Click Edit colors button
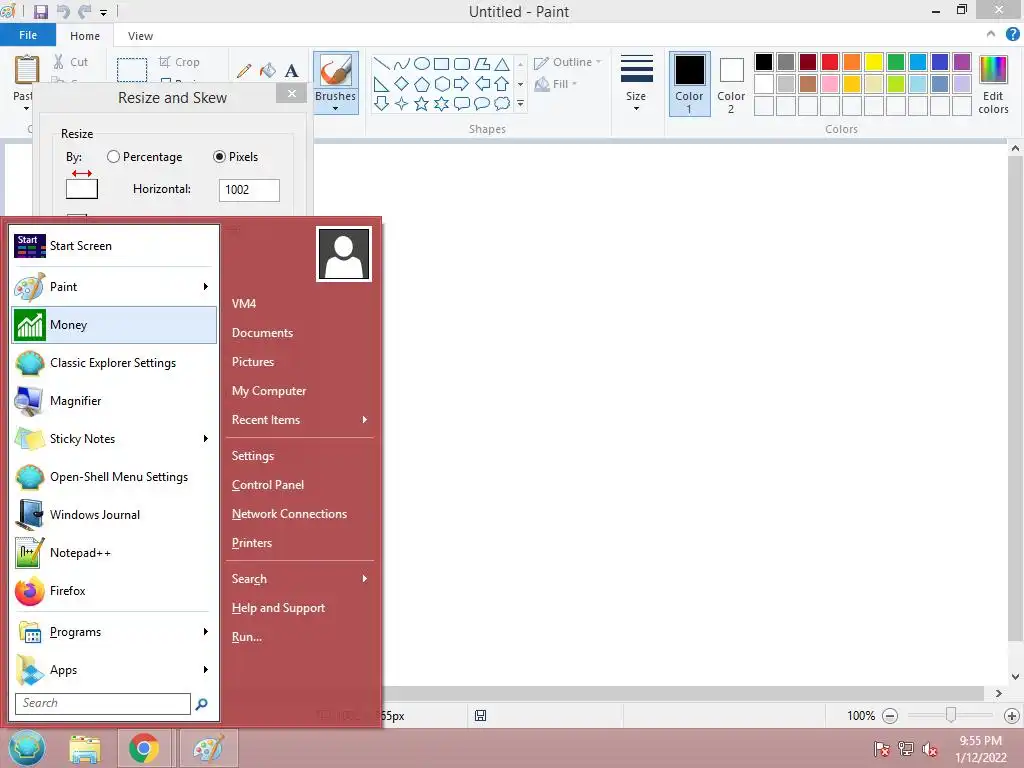 (x=993, y=85)
